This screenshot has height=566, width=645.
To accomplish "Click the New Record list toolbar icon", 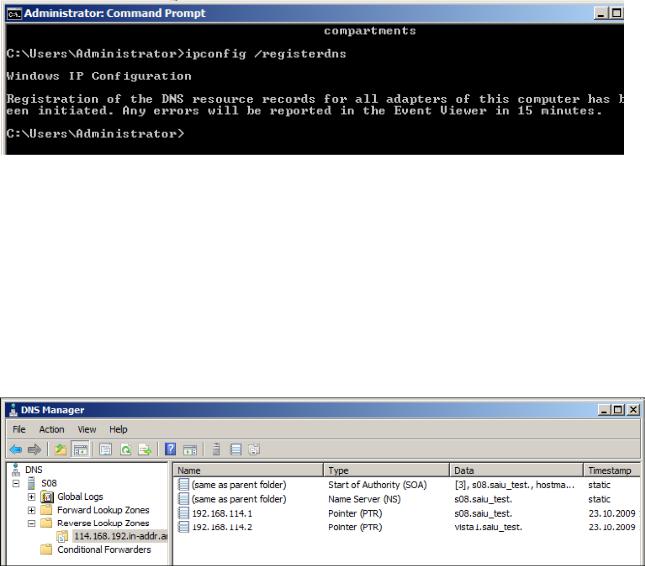I will [236, 449].
